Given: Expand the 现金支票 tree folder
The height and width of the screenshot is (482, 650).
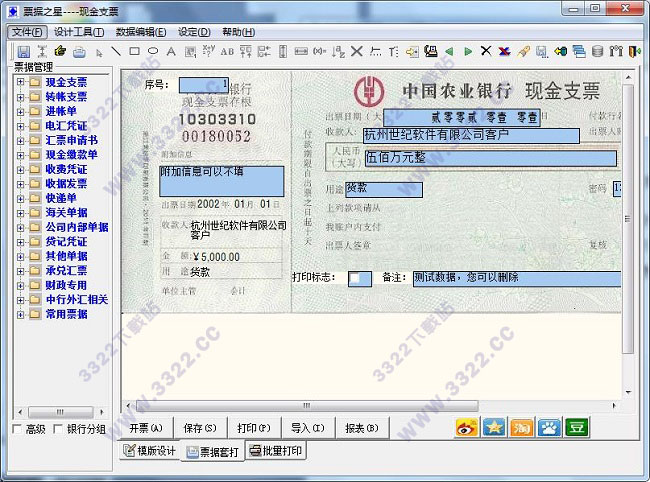Looking at the screenshot, I should pyautogui.click(x=20, y=82).
